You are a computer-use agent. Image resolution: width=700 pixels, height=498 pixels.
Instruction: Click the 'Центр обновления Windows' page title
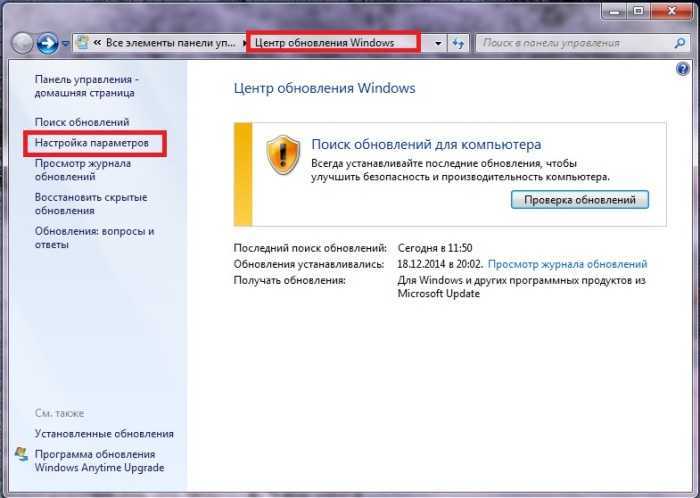tap(325, 88)
